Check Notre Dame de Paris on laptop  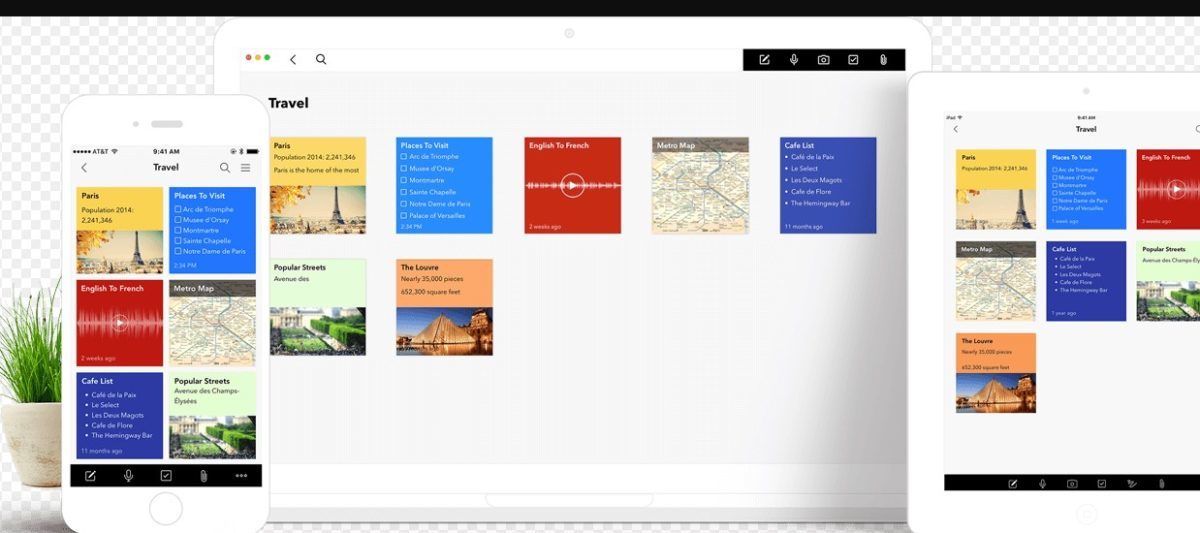404,204
